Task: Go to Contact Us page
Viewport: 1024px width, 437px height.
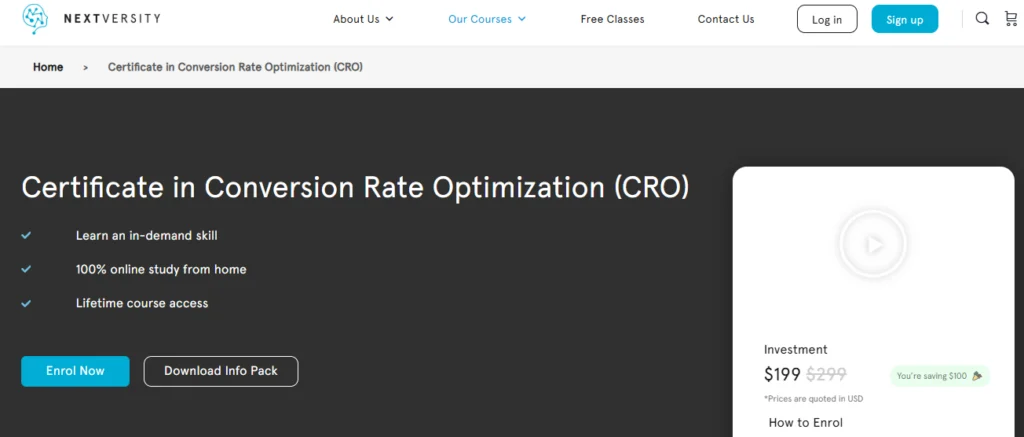Action: pyautogui.click(x=726, y=19)
